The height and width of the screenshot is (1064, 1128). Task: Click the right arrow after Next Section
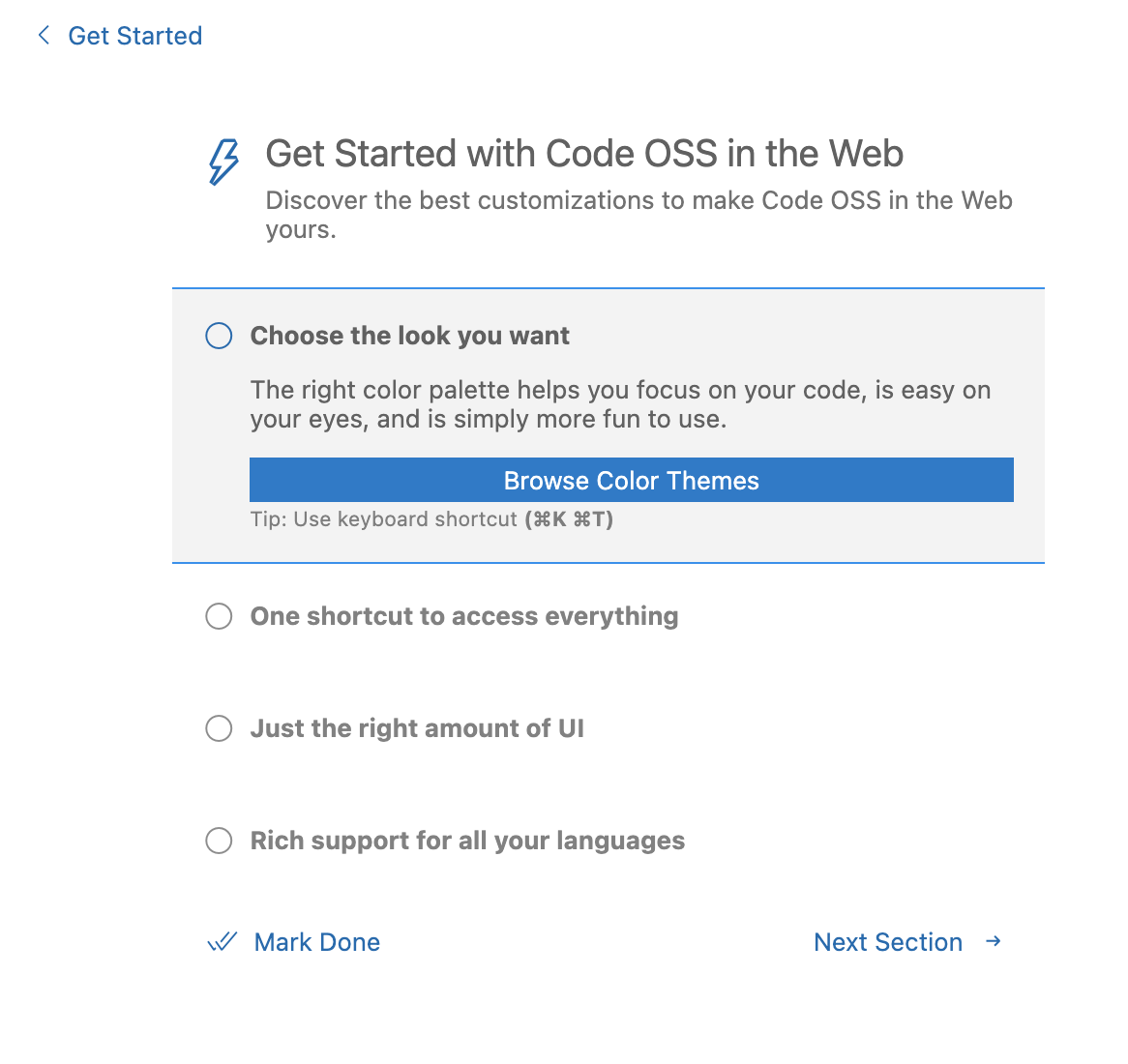pyautogui.click(x=994, y=941)
